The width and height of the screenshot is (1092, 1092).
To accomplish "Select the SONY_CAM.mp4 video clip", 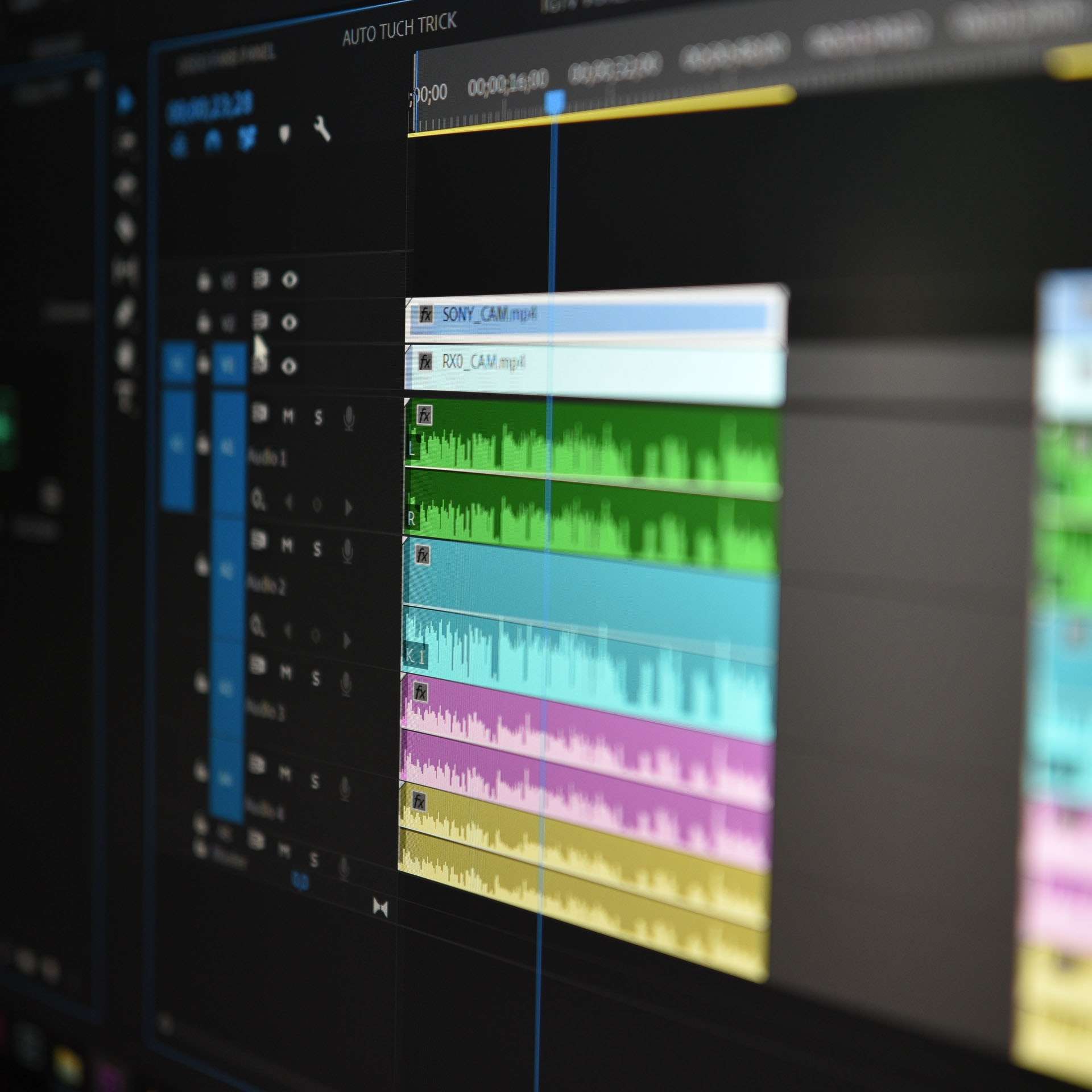I will pyautogui.click(x=596, y=316).
